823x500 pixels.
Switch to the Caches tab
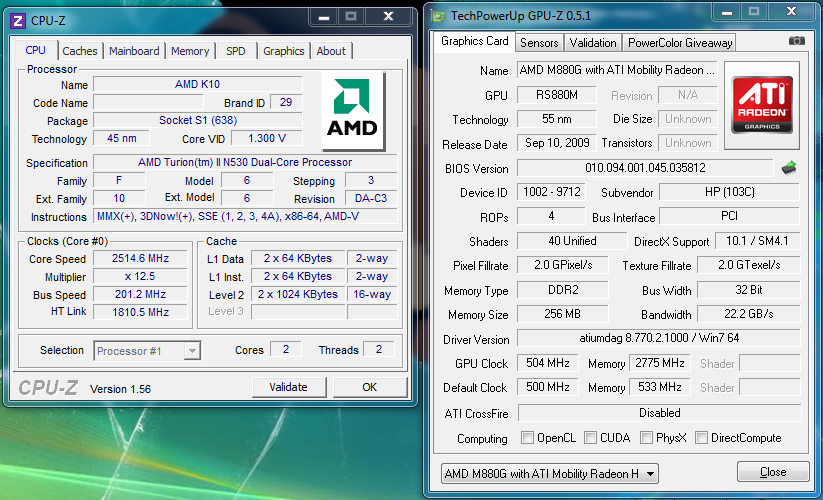[x=80, y=51]
